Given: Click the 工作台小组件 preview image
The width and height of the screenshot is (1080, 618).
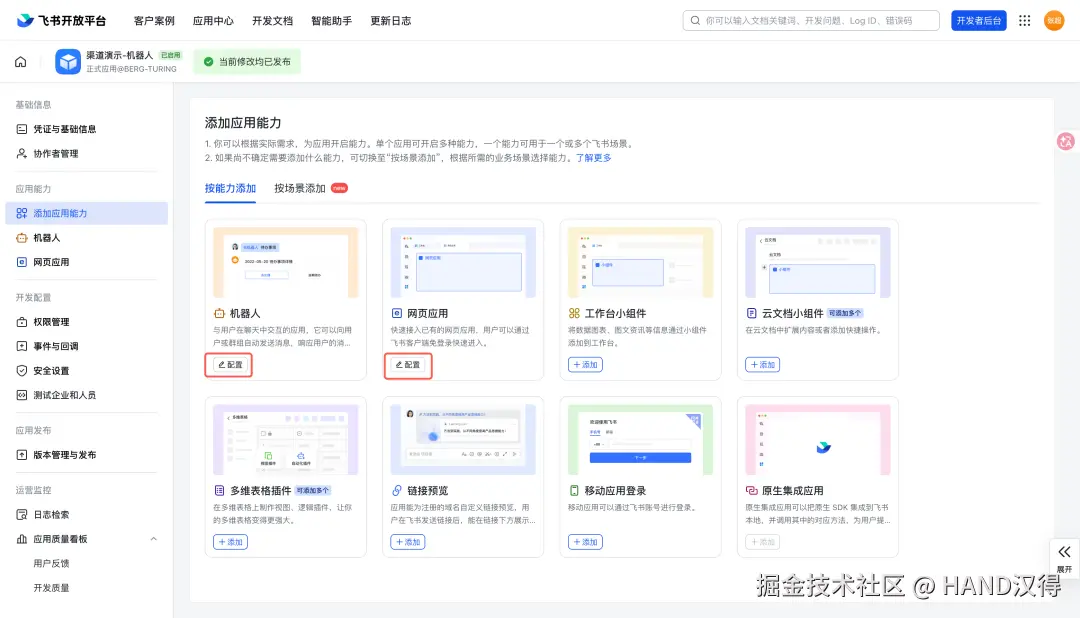Looking at the screenshot, I should 641,262.
